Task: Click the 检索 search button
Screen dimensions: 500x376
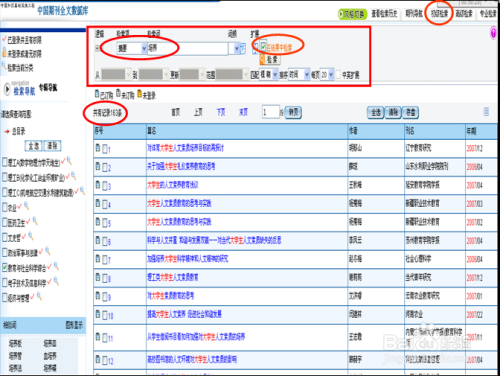Action: (x=270, y=60)
